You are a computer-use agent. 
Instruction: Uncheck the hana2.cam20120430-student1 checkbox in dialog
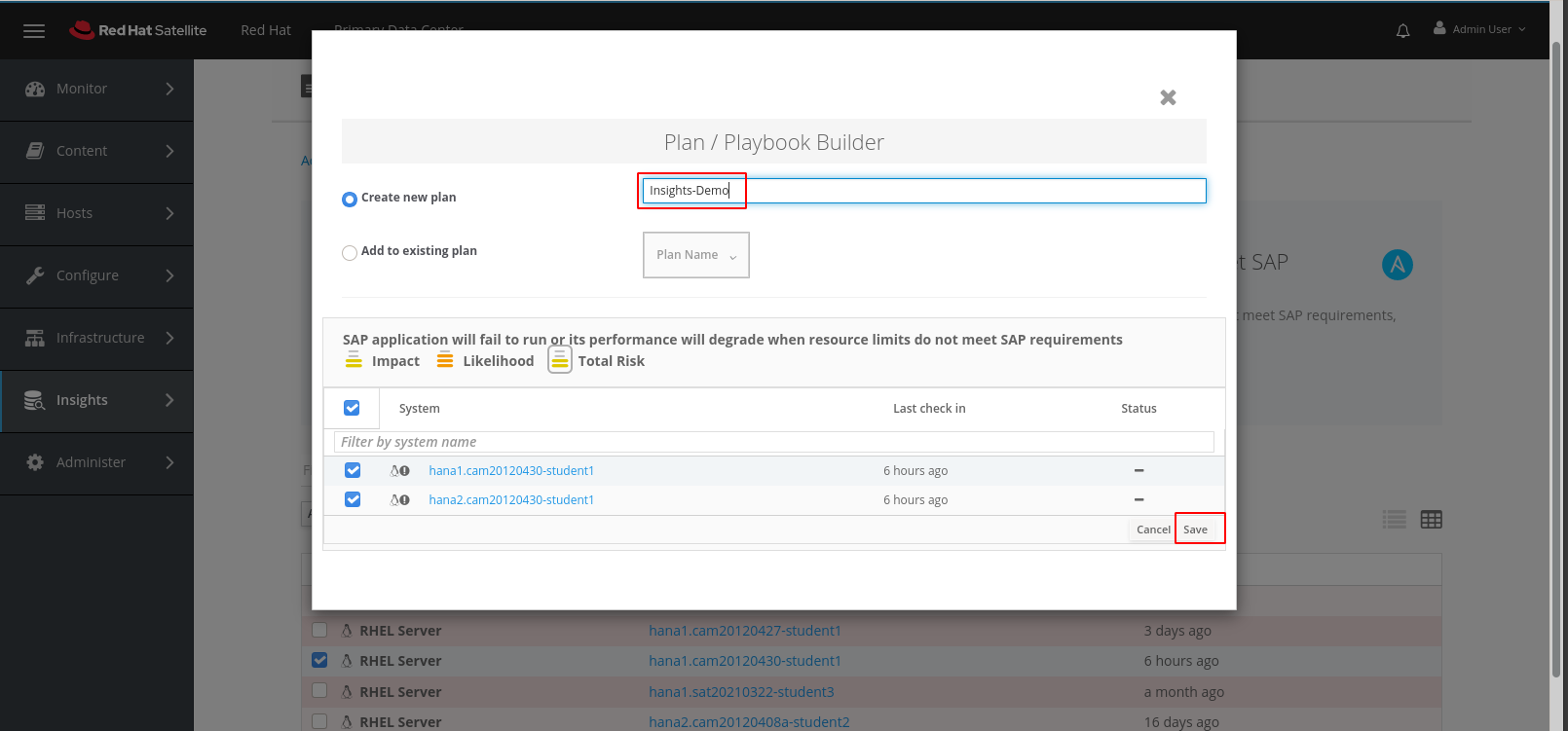pos(353,499)
